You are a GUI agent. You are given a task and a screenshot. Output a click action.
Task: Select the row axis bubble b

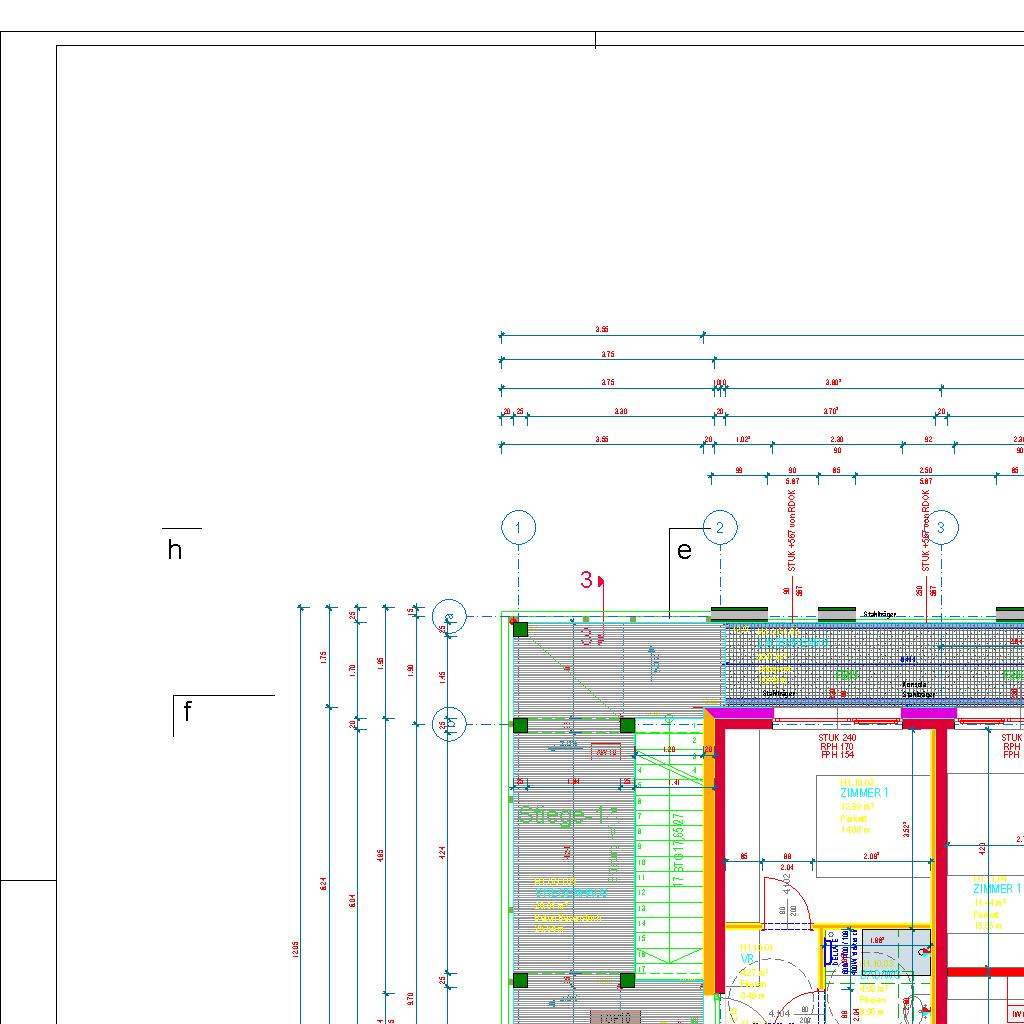(x=449, y=724)
